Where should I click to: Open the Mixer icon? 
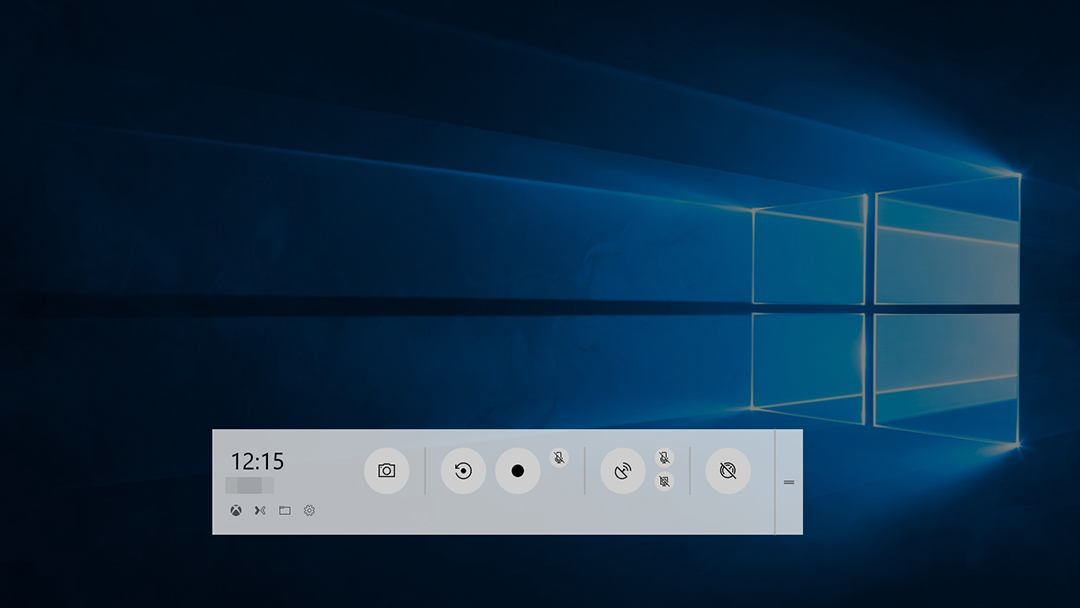260,510
